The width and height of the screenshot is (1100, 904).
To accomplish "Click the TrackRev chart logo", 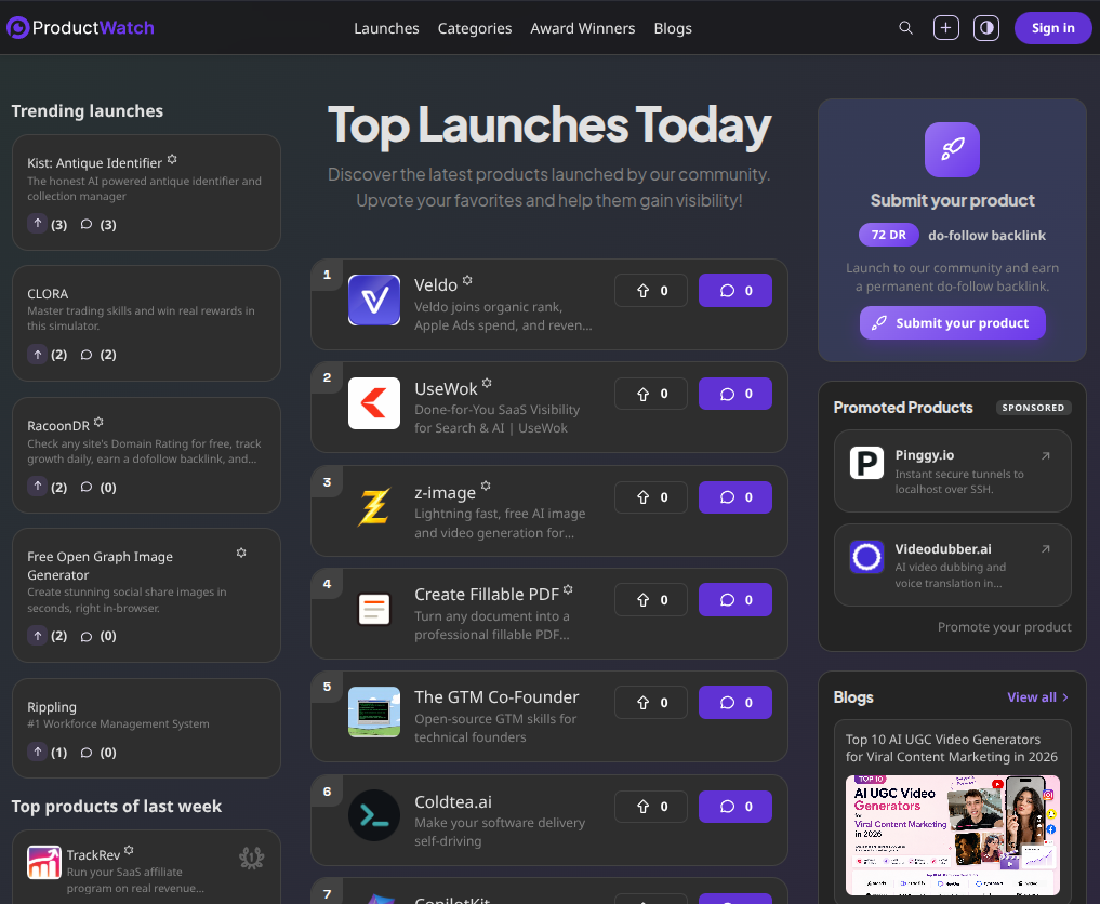I will pos(44,862).
